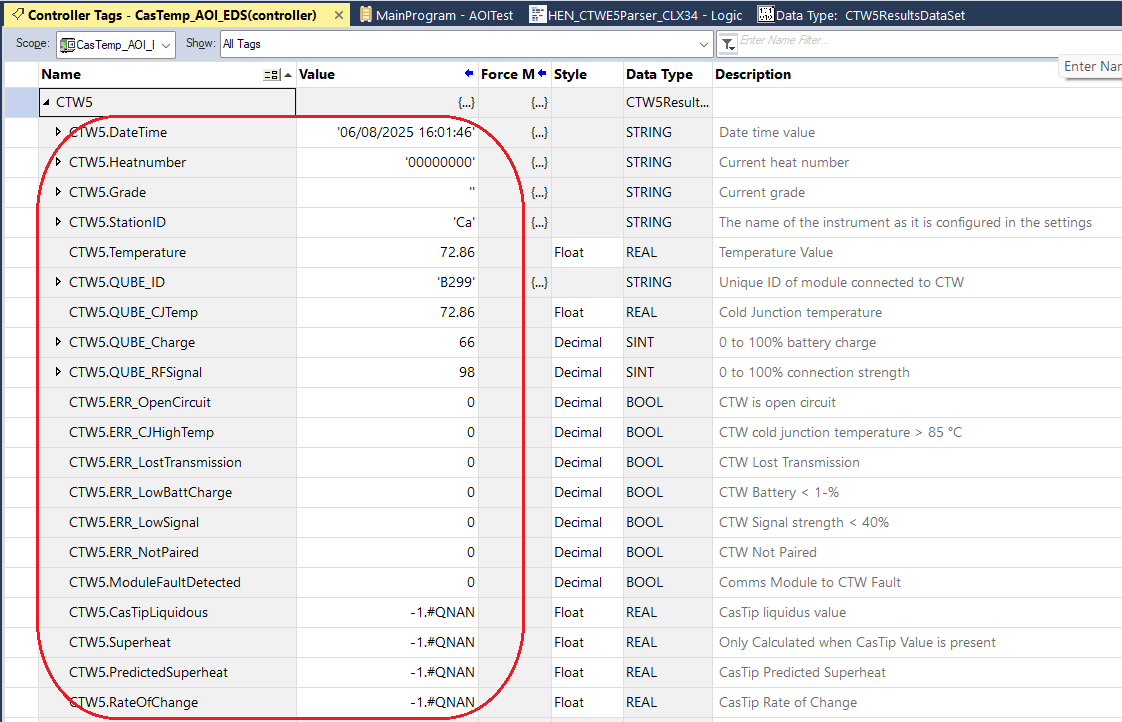Click the blue arrow in Value header
This screenshot has width=1122, height=722.
pos(469,73)
